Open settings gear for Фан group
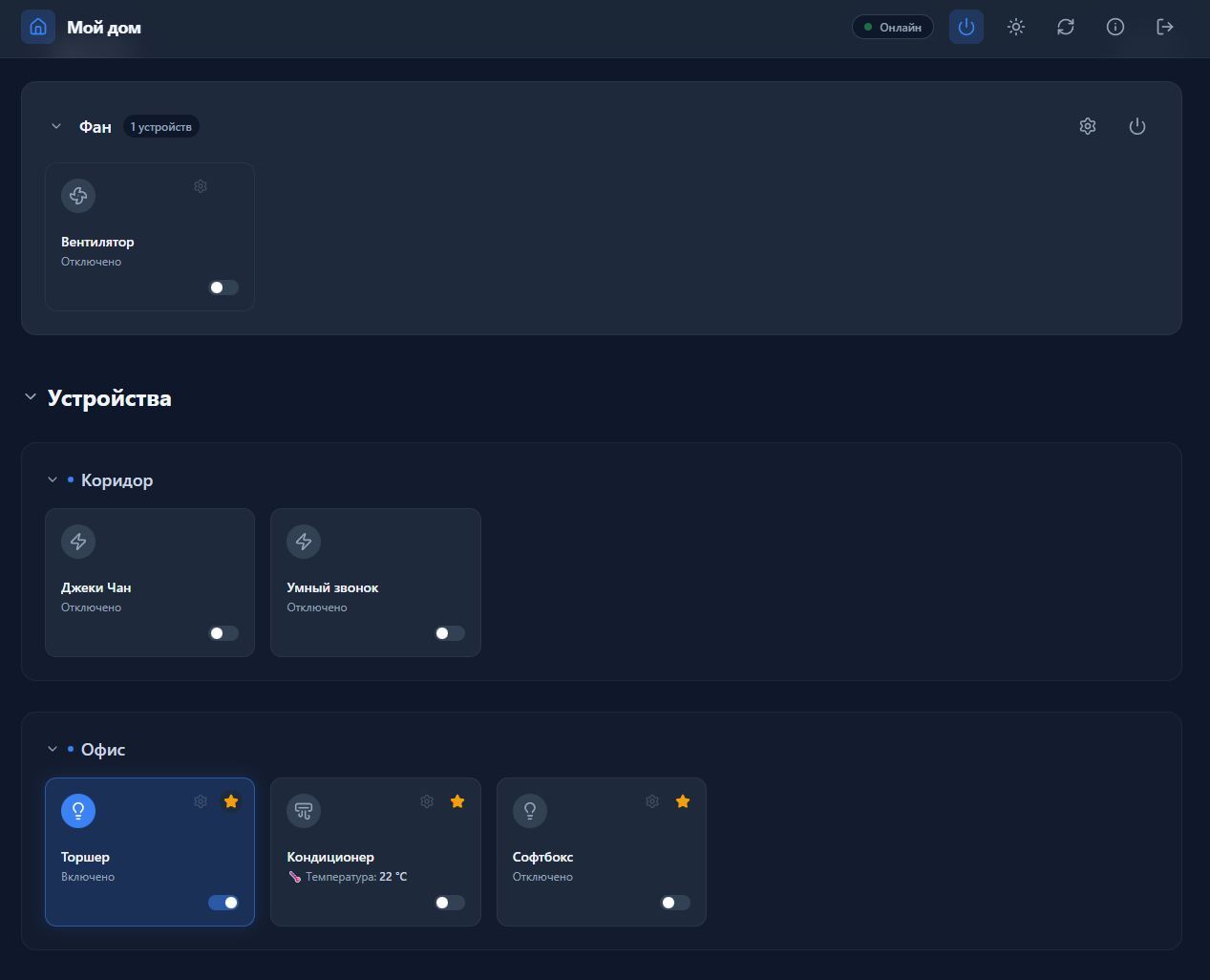Image resolution: width=1210 pixels, height=980 pixels. pyautogui.click(x=1088, y=126)
